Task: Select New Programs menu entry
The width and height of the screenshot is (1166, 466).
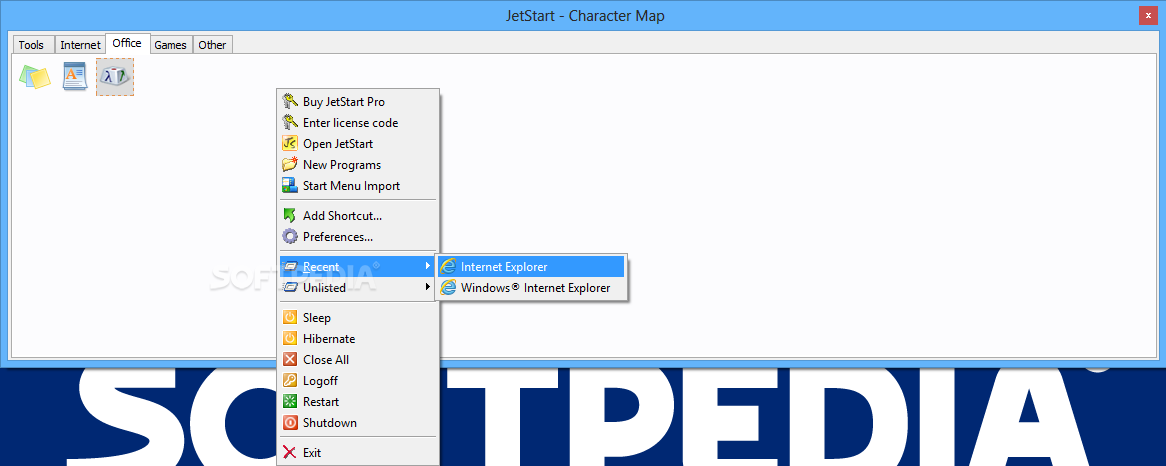Action: 358,164
